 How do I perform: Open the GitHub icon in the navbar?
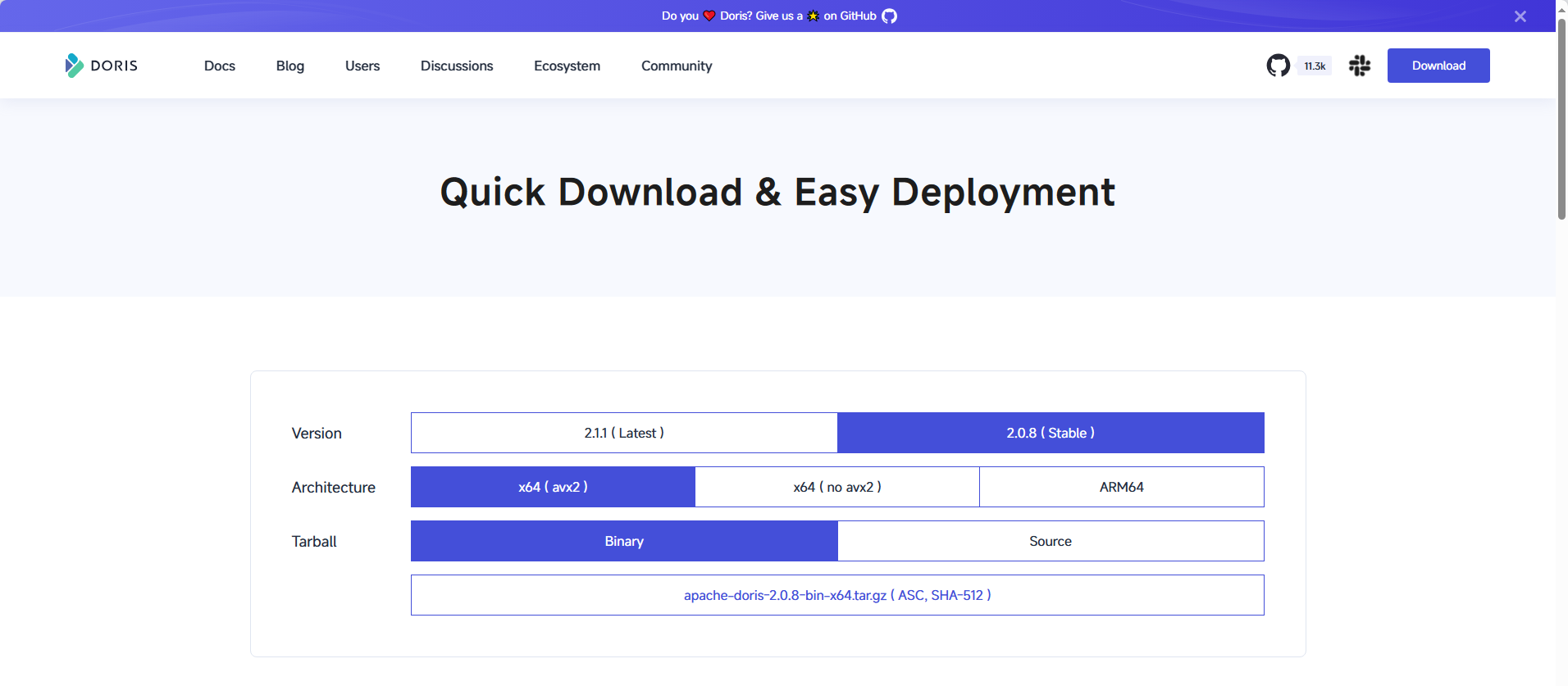click(x=1278, y=66)
